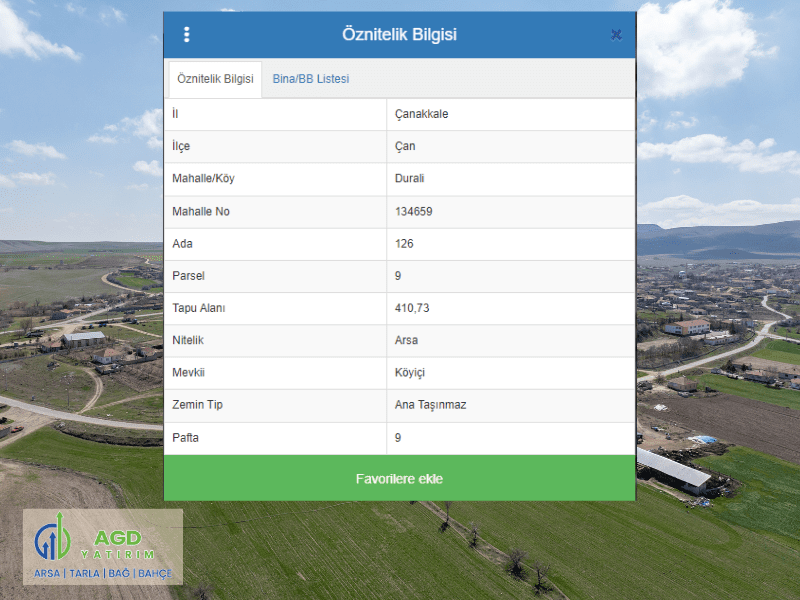Open the three-dot options menu

[x=186, y=35]
